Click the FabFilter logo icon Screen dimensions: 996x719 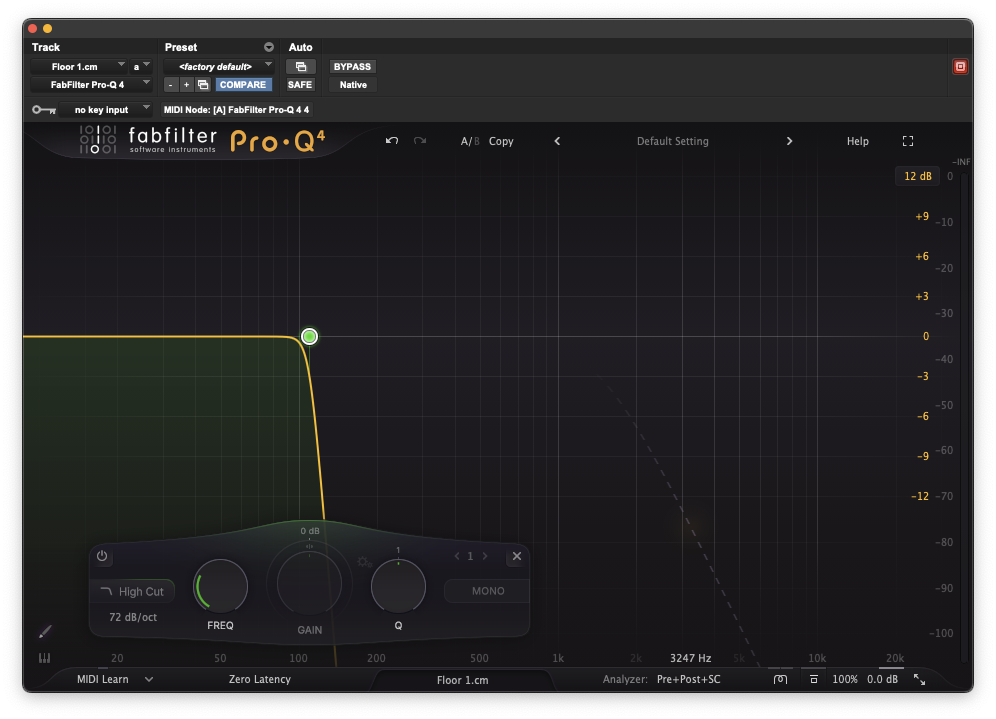tap(97, 139)
